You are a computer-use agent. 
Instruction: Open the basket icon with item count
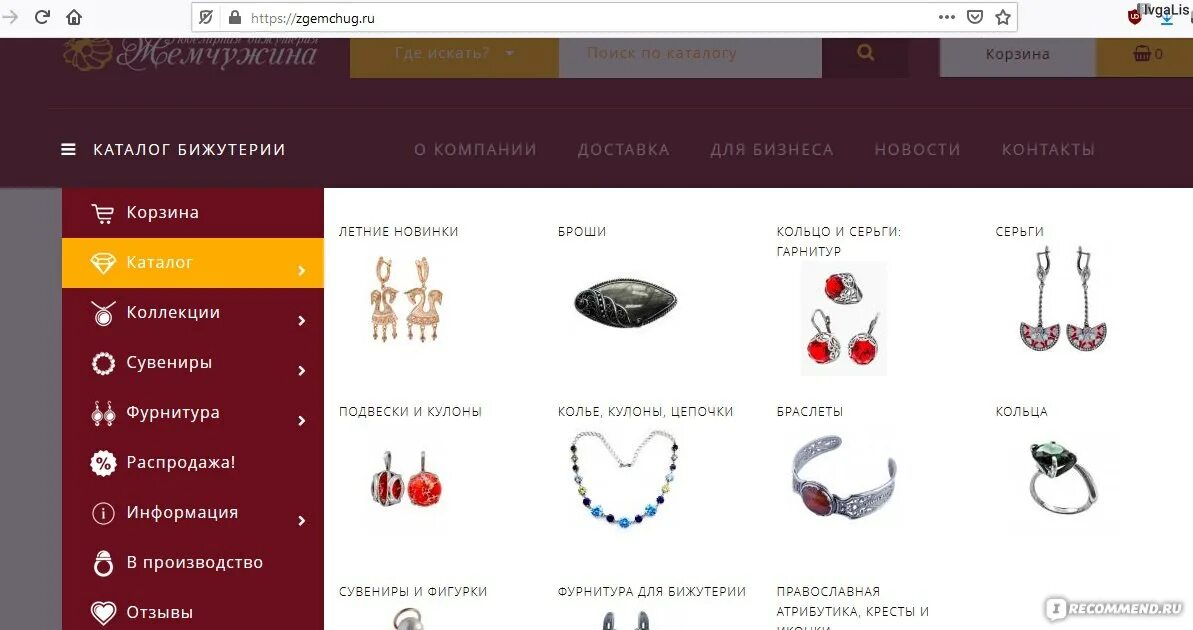point(1147,54)
